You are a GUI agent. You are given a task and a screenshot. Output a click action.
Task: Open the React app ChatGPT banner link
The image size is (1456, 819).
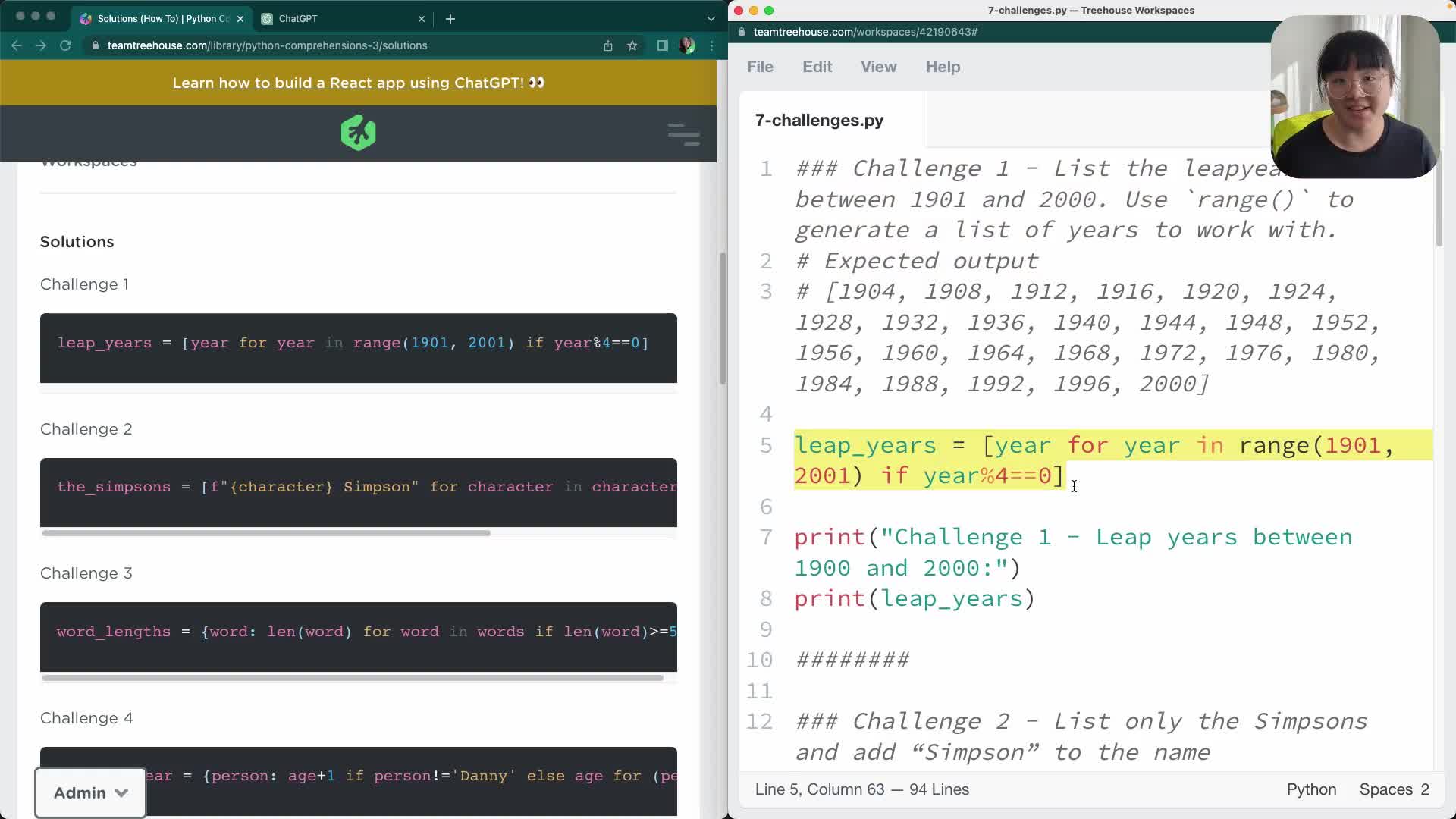pyautogui.click(x=348, y=83)
